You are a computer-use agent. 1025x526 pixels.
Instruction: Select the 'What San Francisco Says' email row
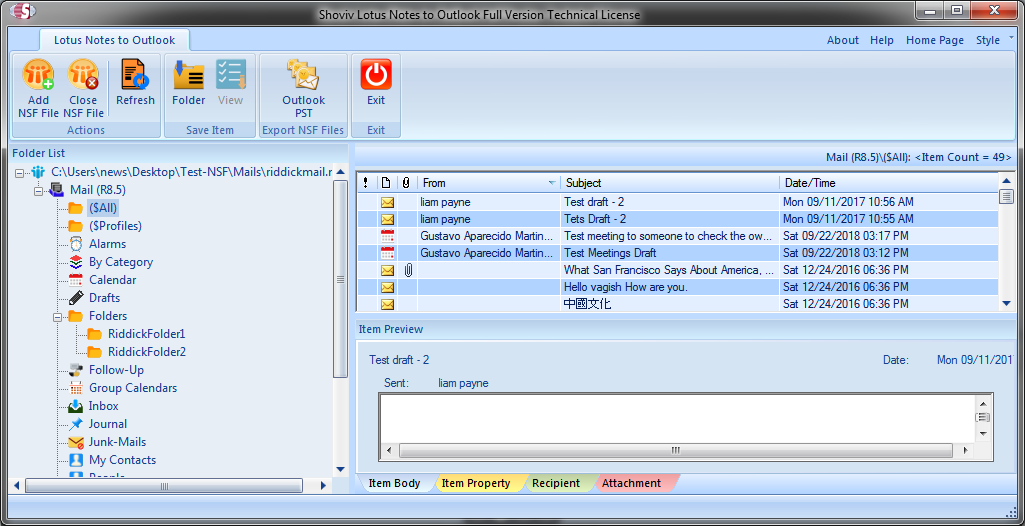coord(678,270)
